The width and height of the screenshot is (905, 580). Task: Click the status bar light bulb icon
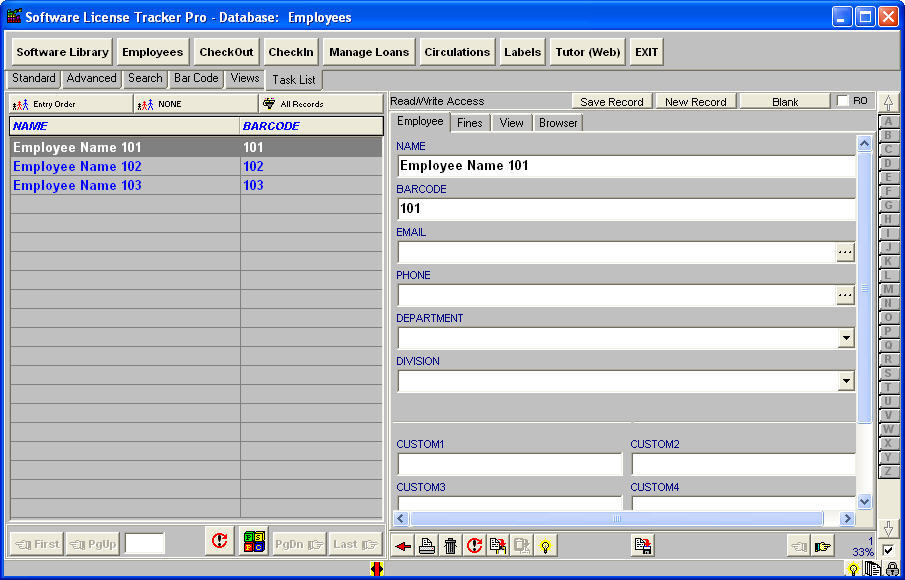852,569
